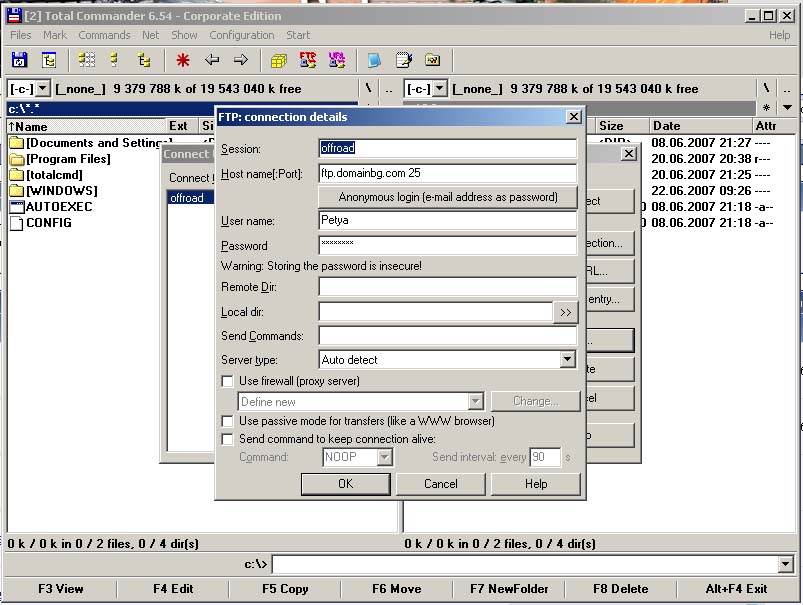The width and height of the screenshot is (803, 605).
Task: Open the Configuration menu
Action: 241,35
